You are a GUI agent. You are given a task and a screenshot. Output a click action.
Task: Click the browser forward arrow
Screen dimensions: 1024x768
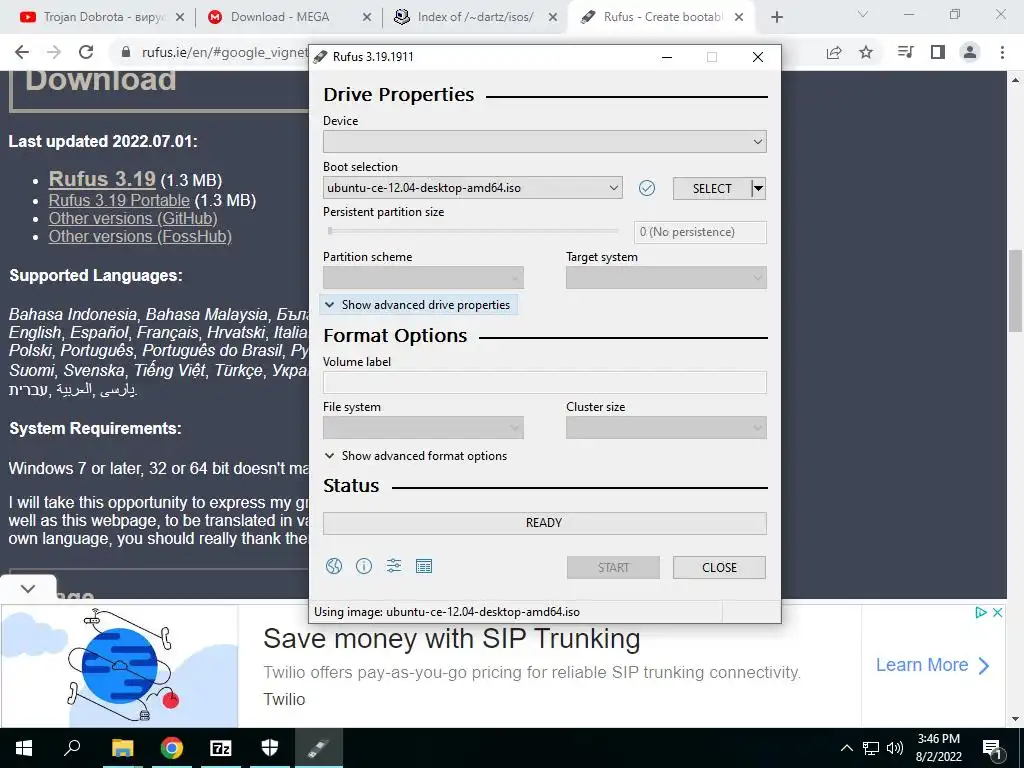pos(54,52)
